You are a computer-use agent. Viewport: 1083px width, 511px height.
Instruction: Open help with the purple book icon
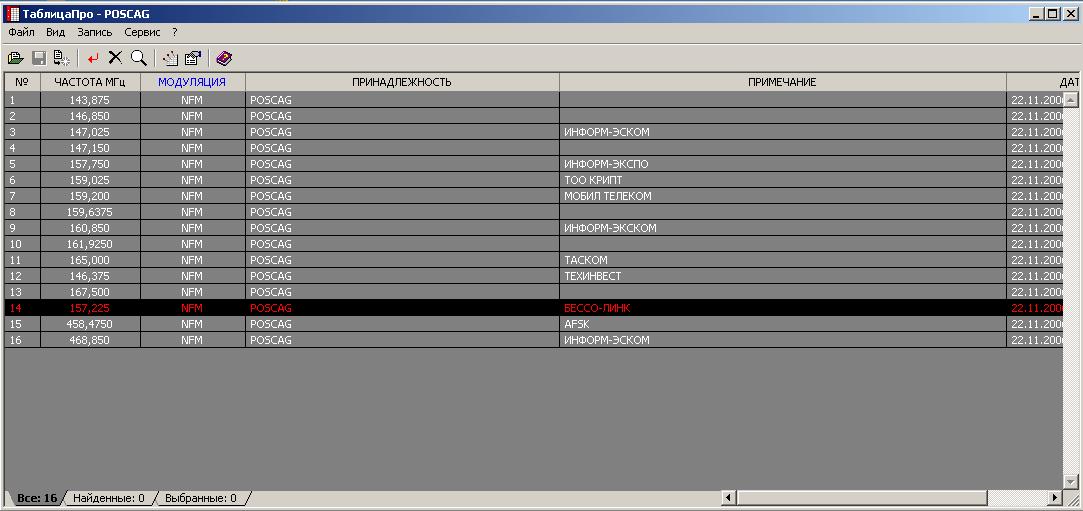tap(224, 59)
